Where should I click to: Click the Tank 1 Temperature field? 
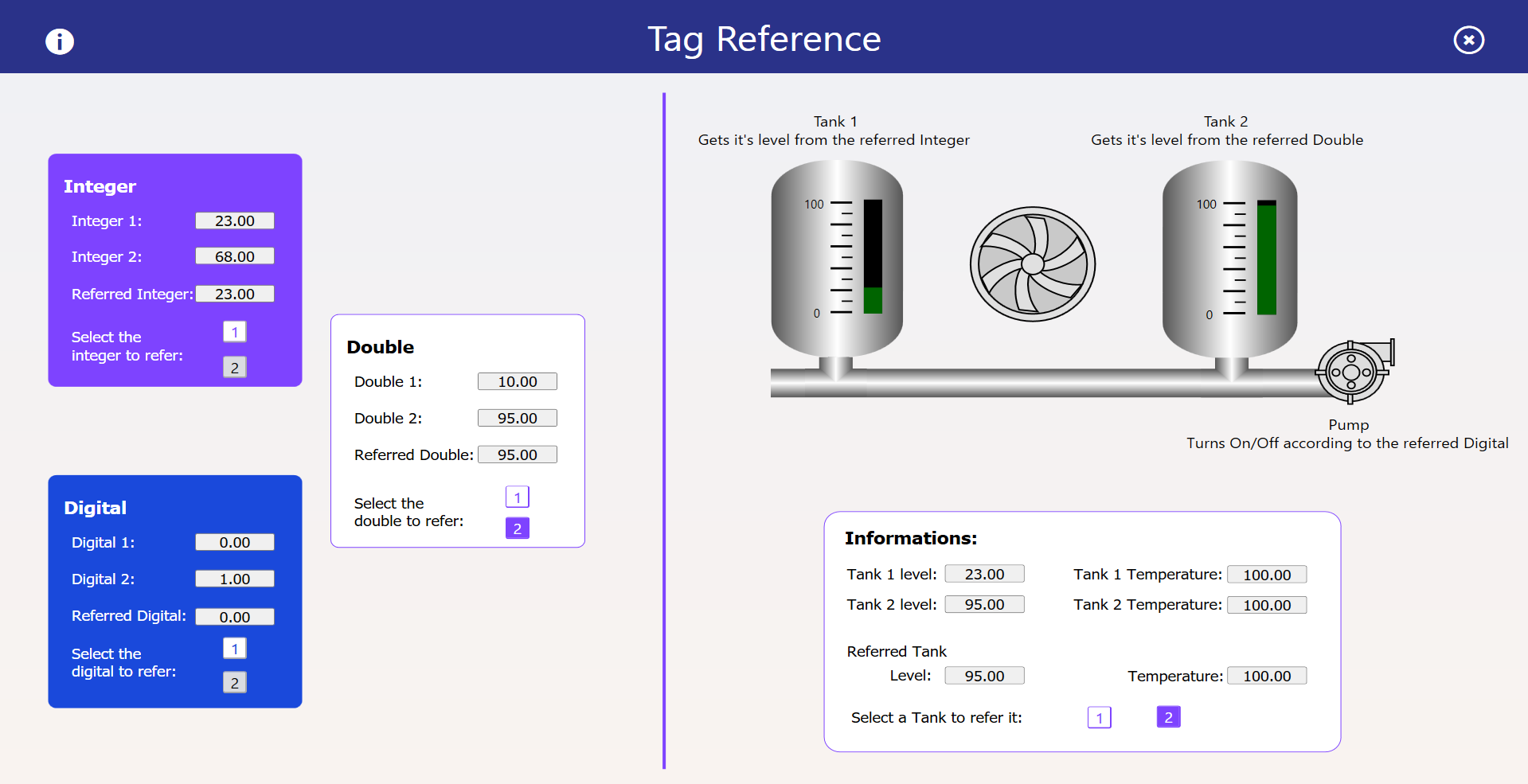[x=1266, y=575]
